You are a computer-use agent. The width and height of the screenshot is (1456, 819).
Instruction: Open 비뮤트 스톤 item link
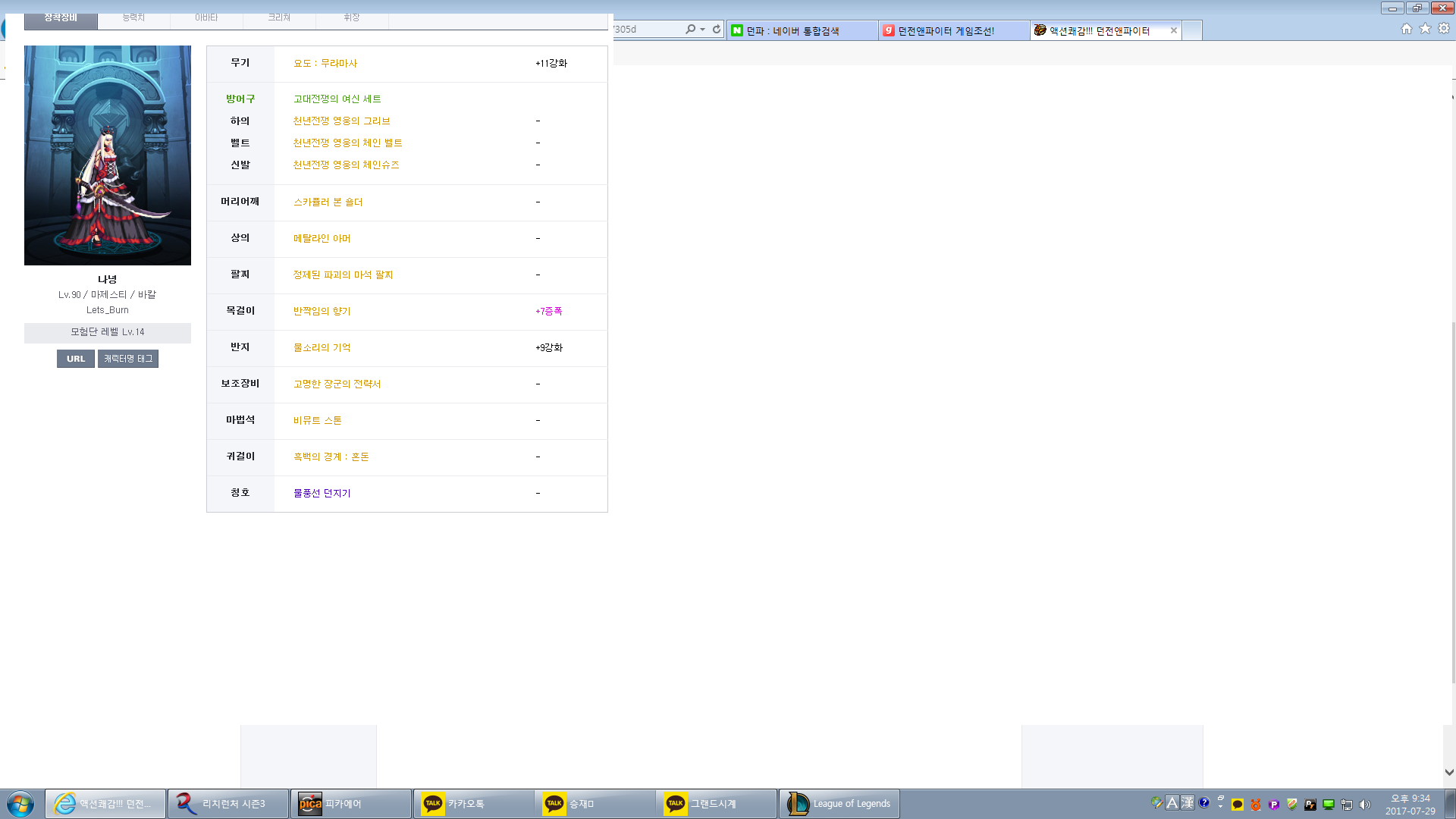(318, 421)
